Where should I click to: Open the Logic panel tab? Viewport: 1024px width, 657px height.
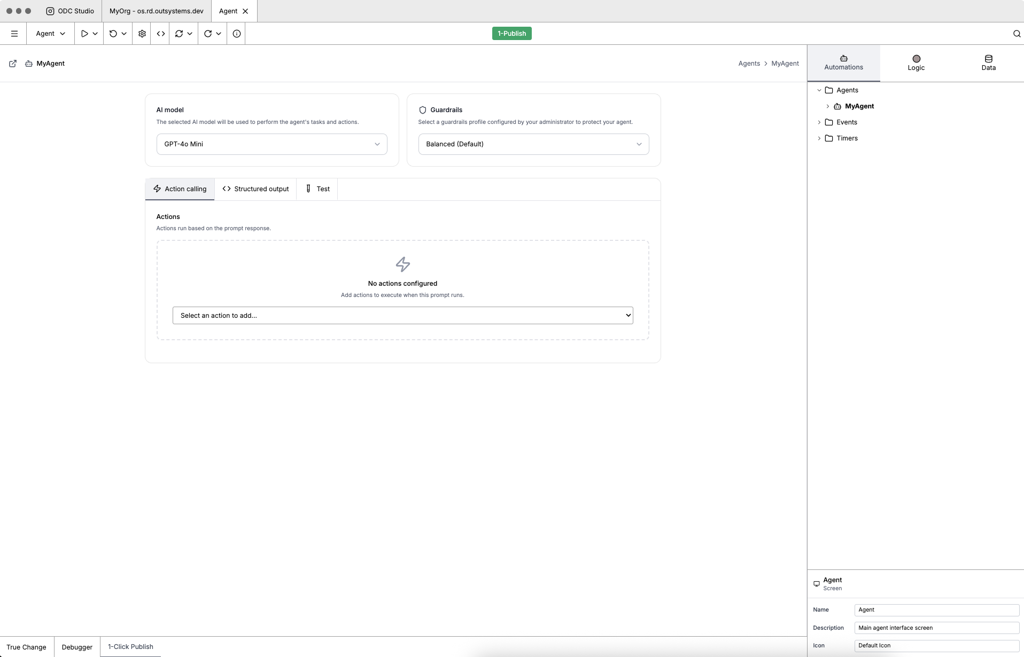[916, 63]
